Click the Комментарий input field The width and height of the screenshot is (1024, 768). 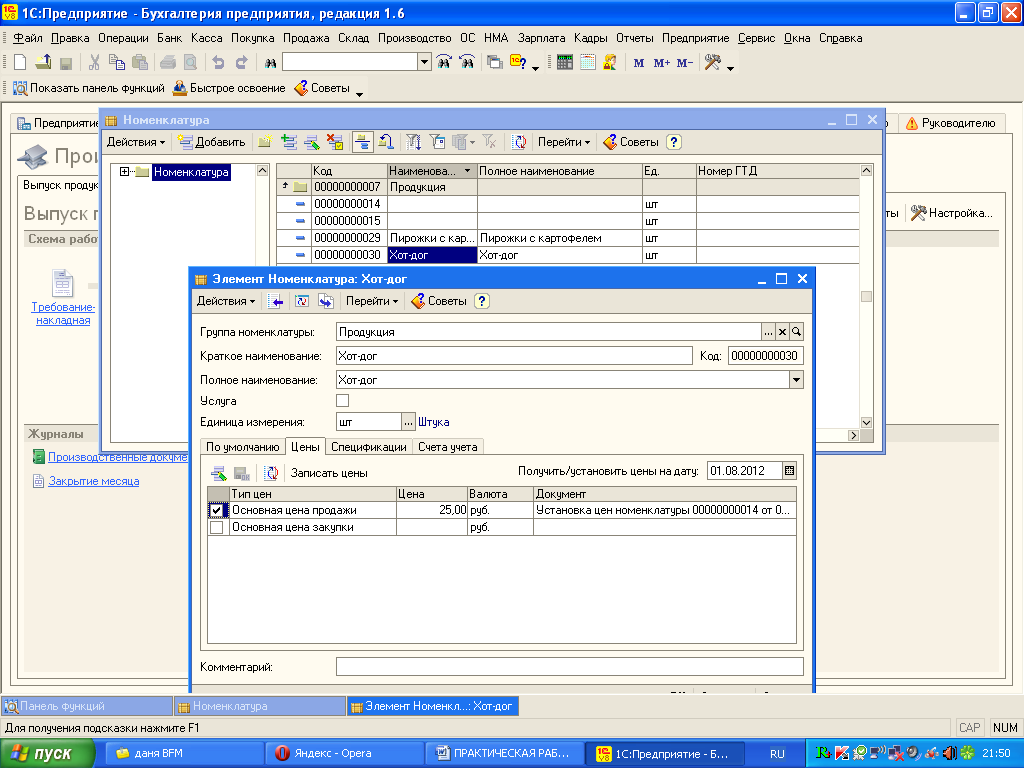tap(569, 667)
